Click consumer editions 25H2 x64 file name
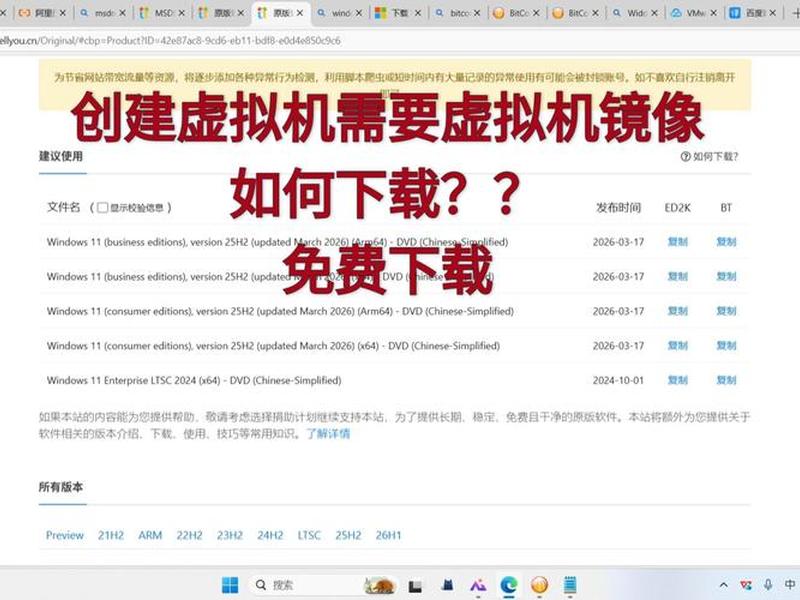Screen dimensions: 800x600 tap(273, 346)
